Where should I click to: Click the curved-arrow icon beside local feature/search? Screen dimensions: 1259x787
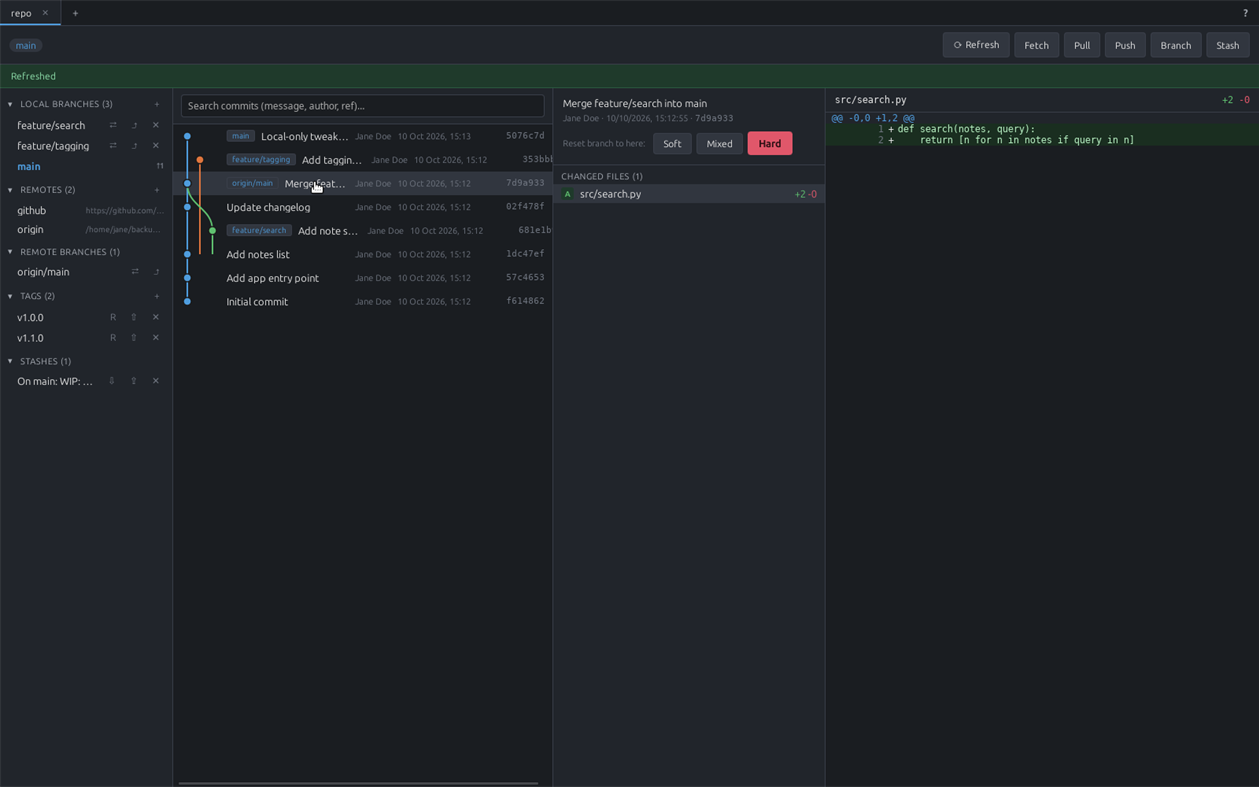134,125
